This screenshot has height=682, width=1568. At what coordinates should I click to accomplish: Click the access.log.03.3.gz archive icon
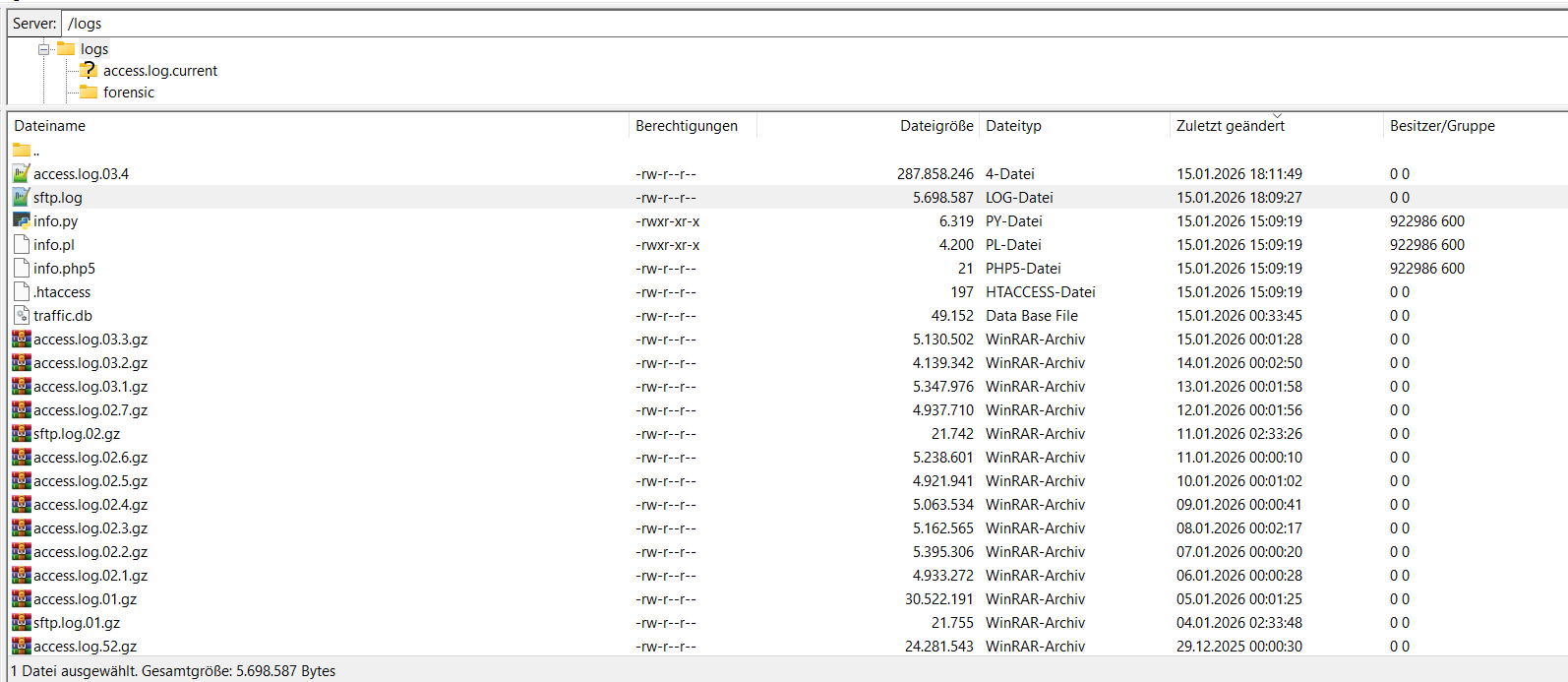22,340
